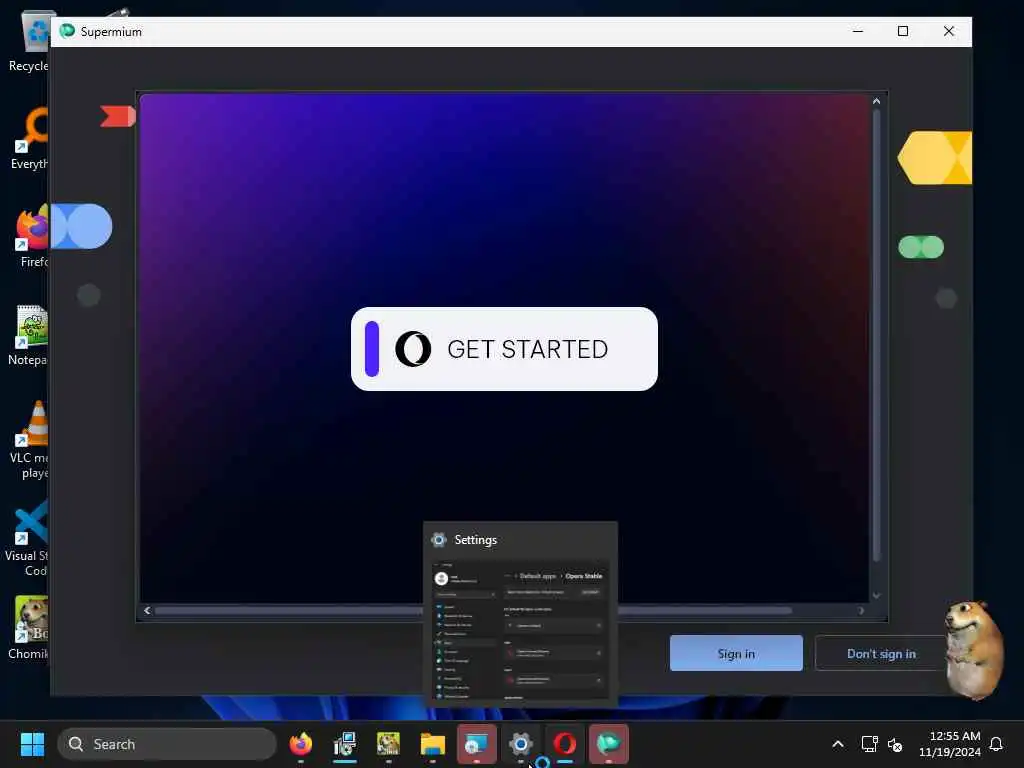
Task: Open the notifications bell icon
Action: pos(997,744)
